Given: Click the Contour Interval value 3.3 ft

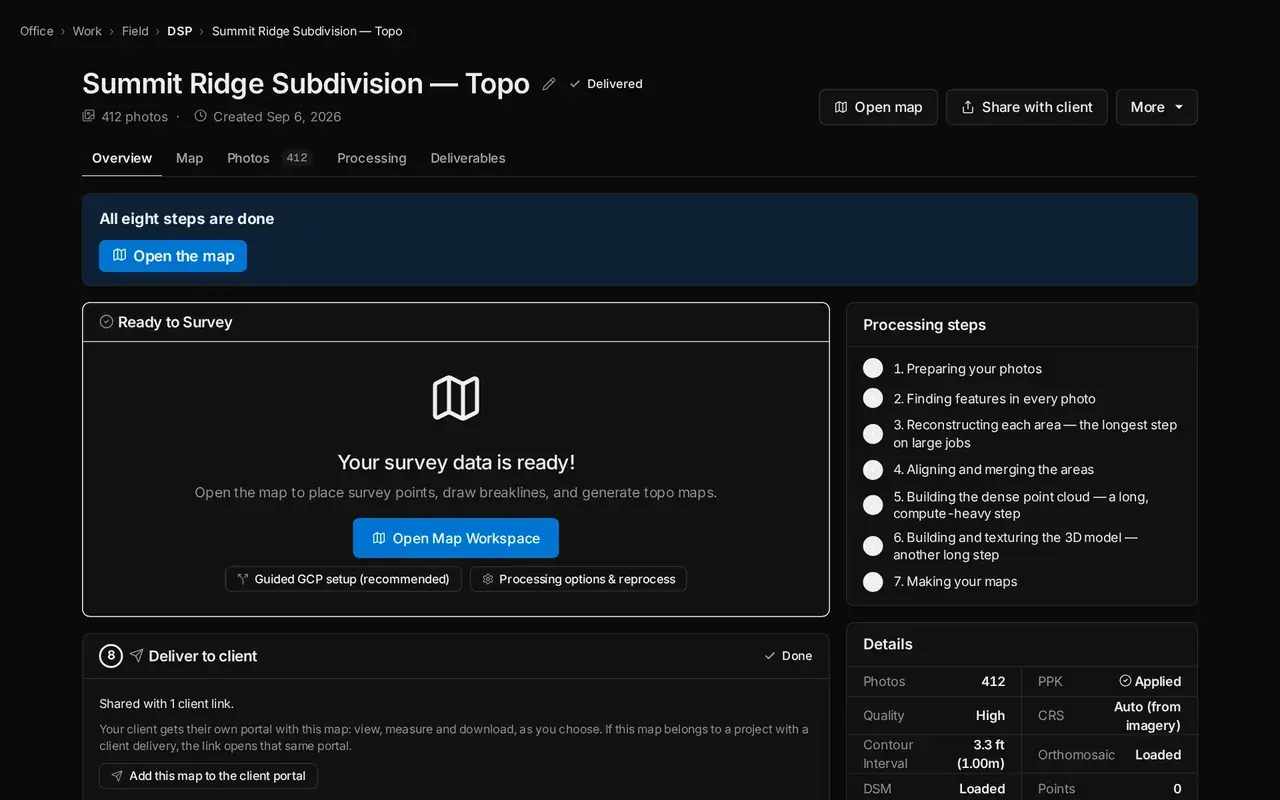Looking at the screenshot, I should (981, 754).
